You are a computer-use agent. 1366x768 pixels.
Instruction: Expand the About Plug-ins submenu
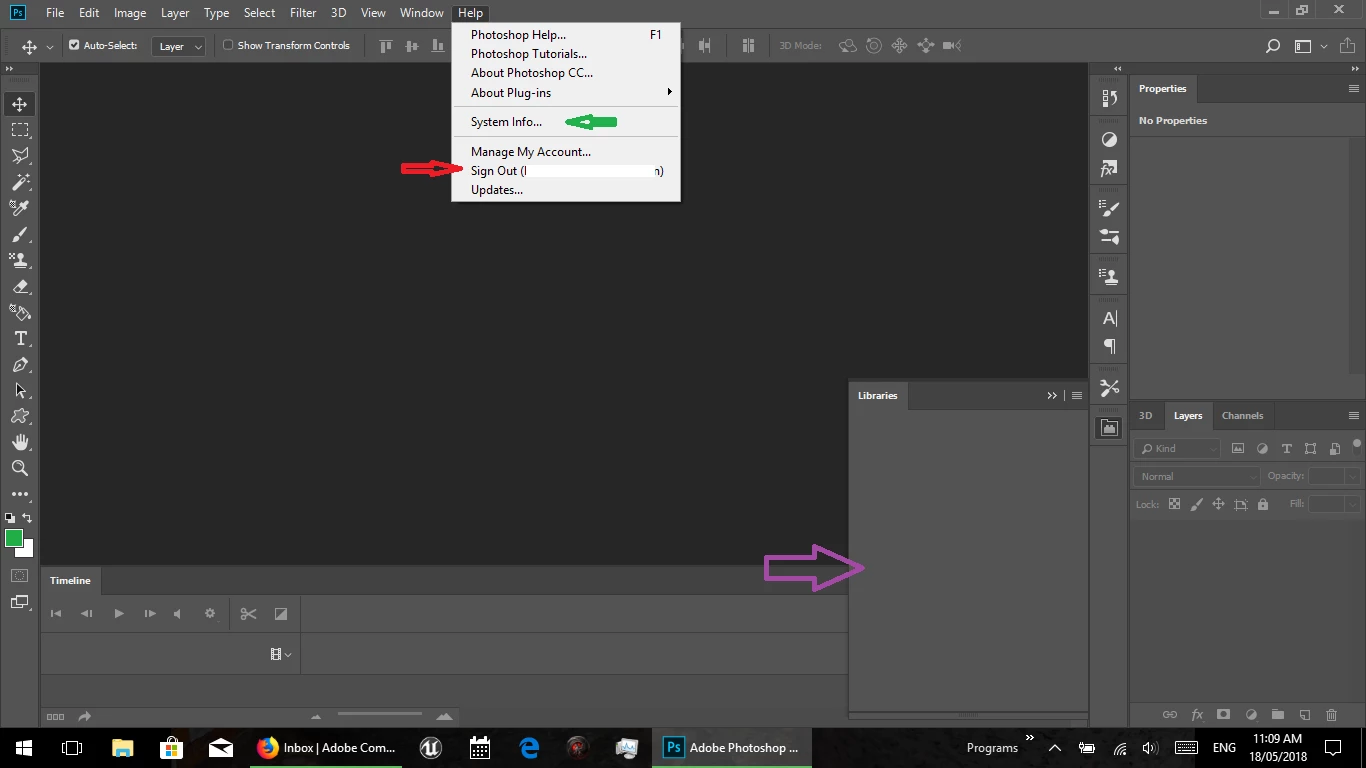click(x=566, y=93)
